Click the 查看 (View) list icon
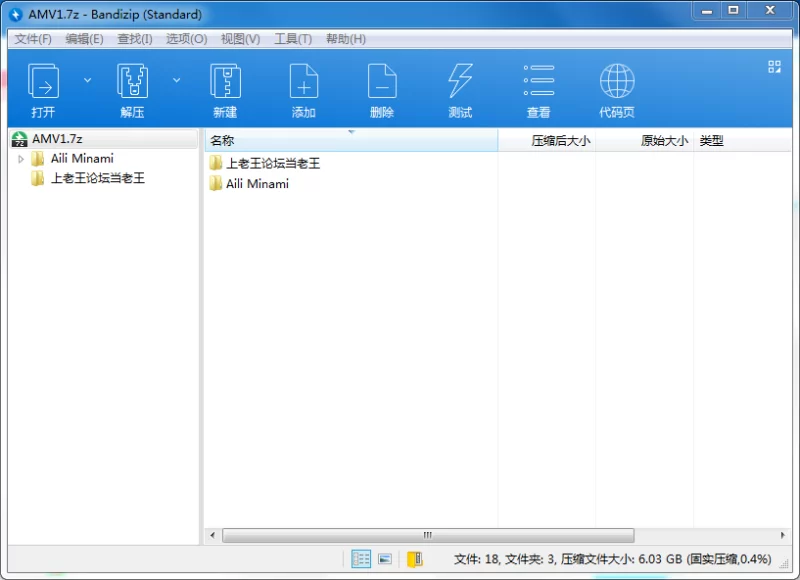This screenshot has height=580, width=800. point(539,81)
